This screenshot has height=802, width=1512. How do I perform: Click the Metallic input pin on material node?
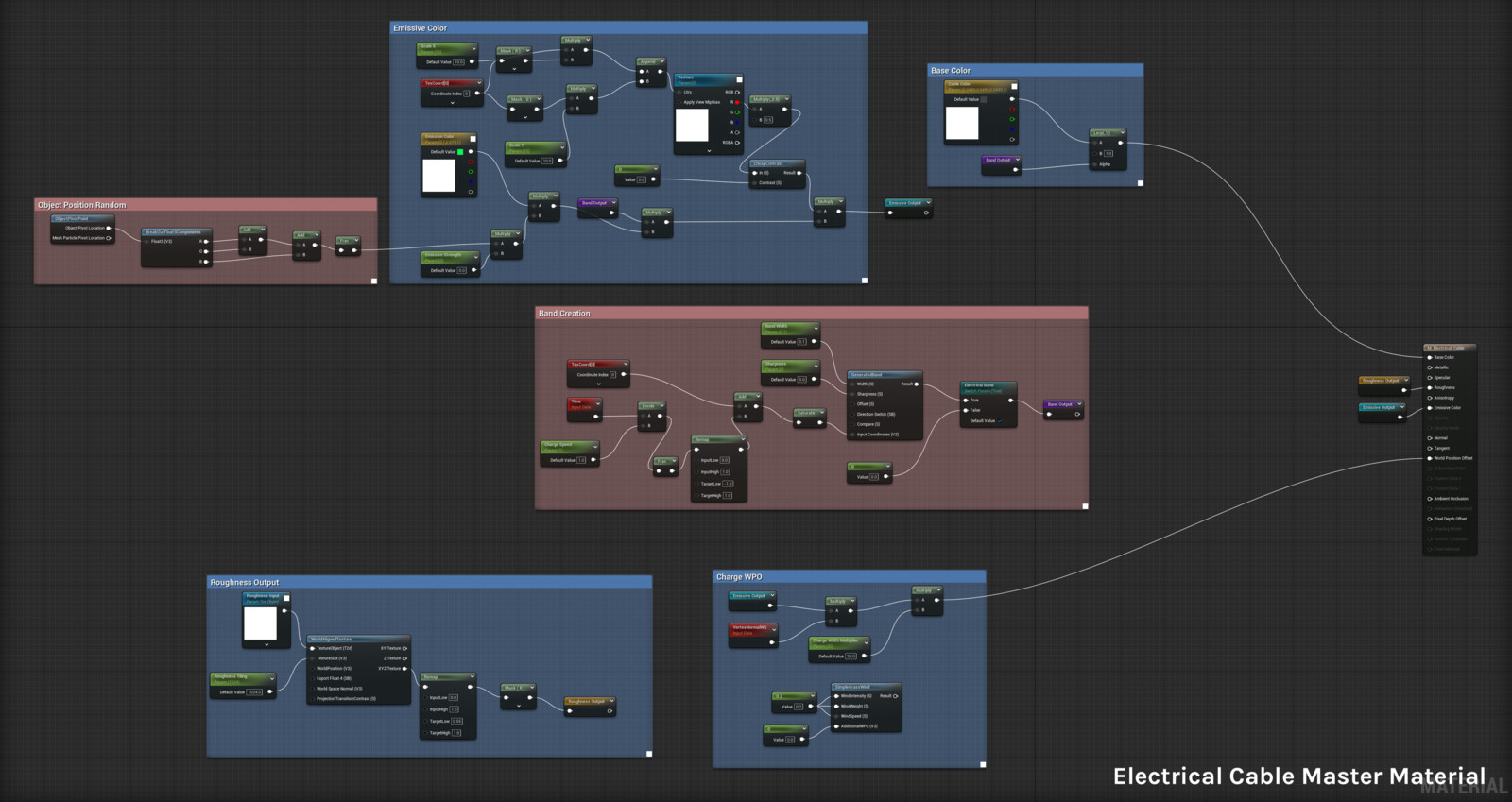(x=1430, y=367)
